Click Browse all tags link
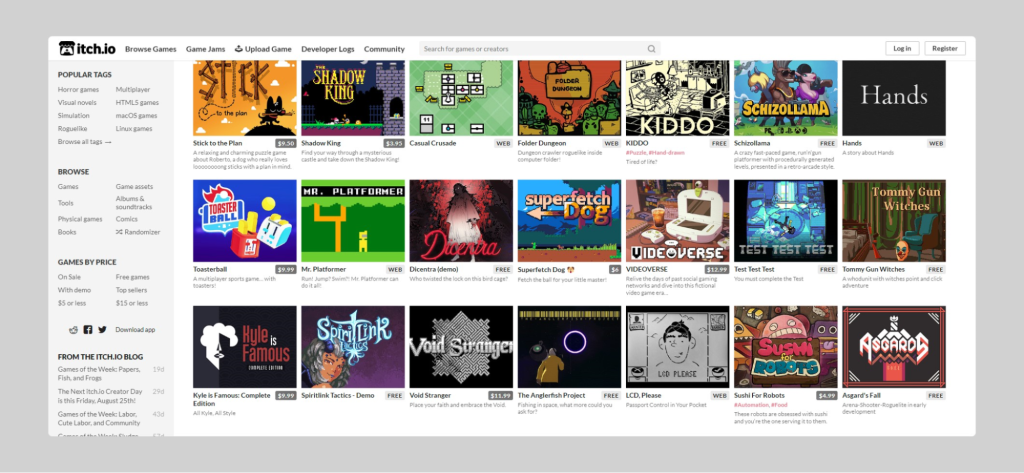This screenshot has height=473, width=1024. 84,142
